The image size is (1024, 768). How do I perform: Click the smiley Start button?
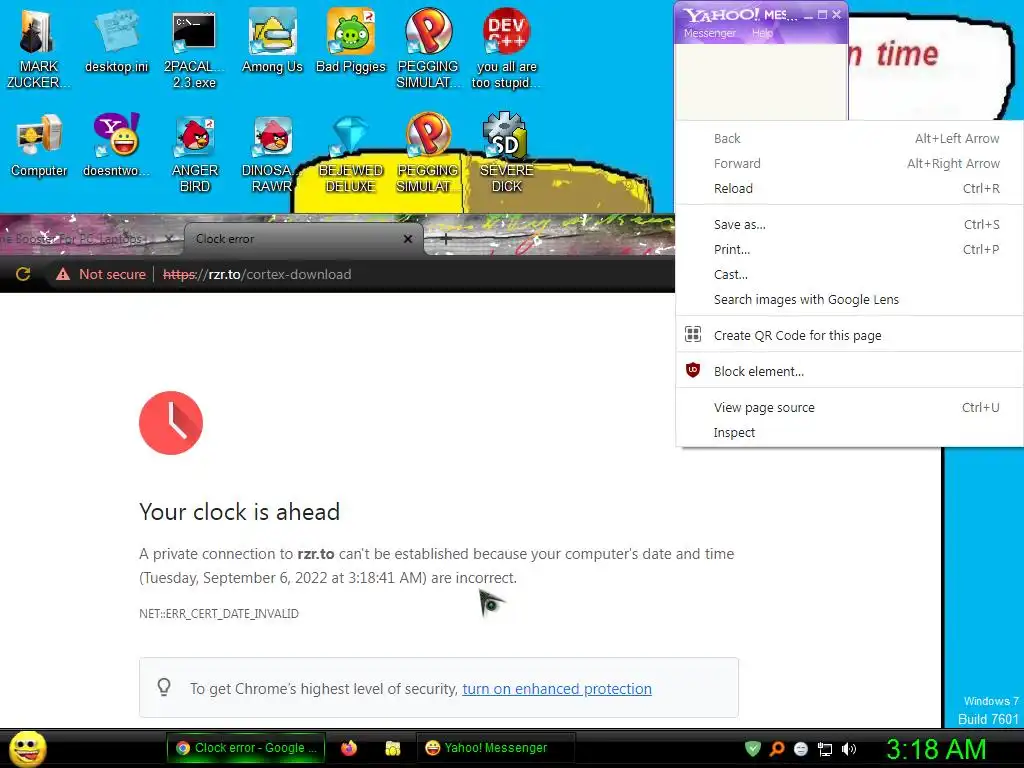tap(27, 748)
